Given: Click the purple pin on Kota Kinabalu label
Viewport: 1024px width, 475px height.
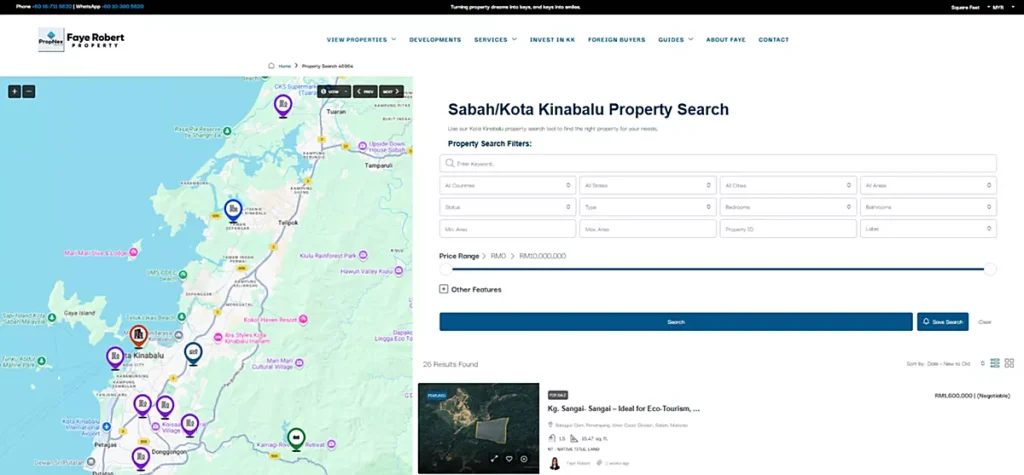Looking at the screenshot, I should click(x=115, y=358).
